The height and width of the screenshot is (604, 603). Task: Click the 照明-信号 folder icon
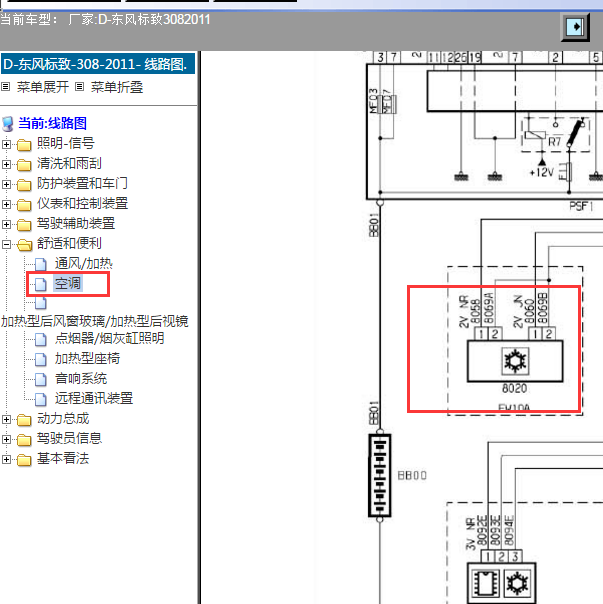24,145
